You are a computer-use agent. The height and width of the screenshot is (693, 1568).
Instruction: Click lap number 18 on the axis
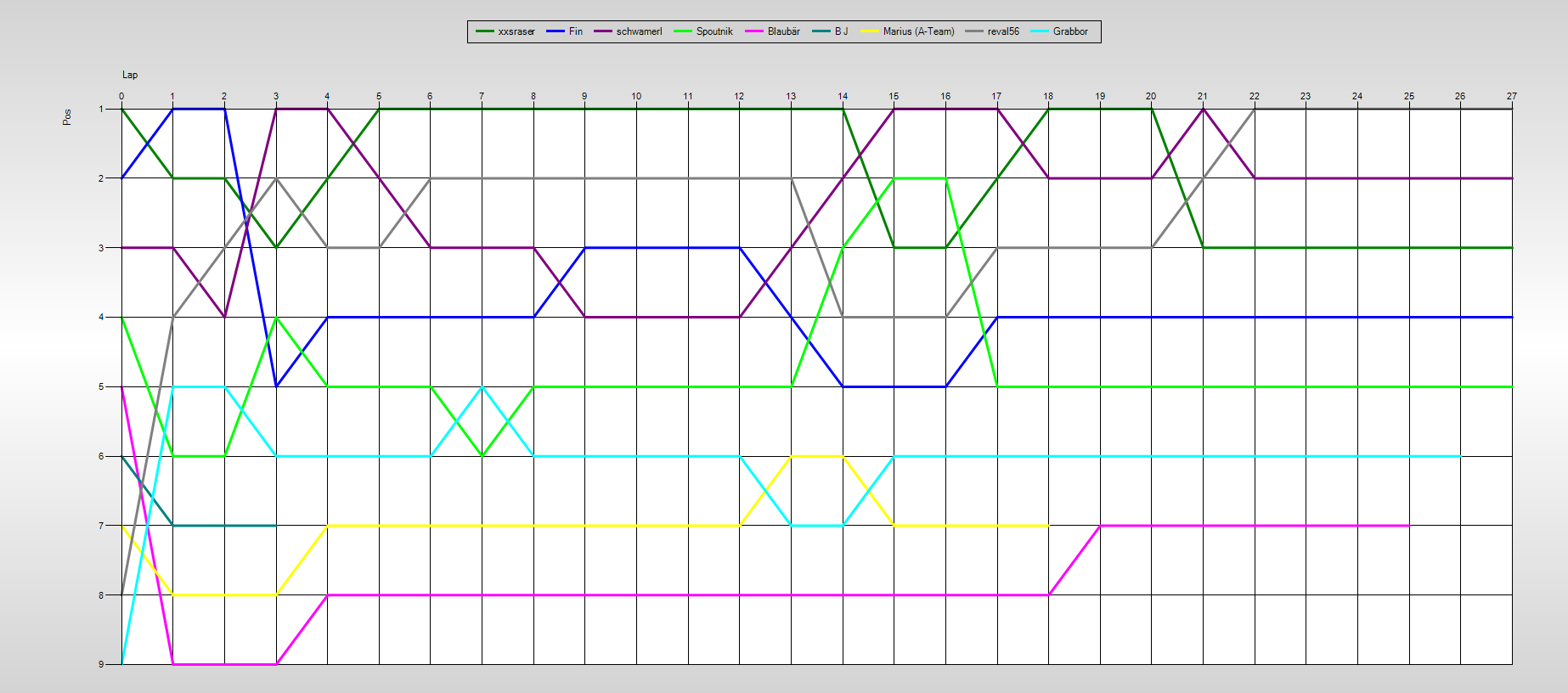pyautogui.click(x=1048, y=96)
